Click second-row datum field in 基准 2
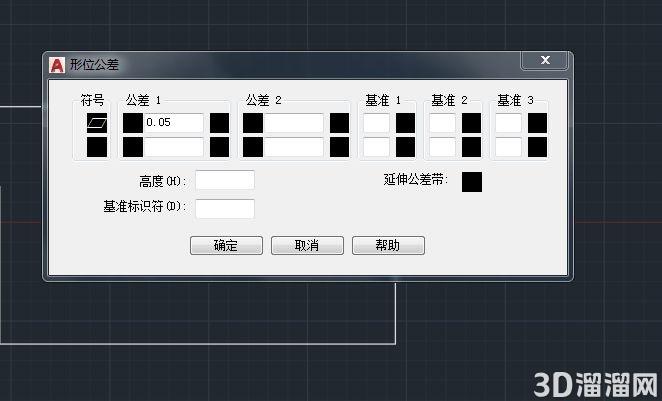 click(442, 147)
